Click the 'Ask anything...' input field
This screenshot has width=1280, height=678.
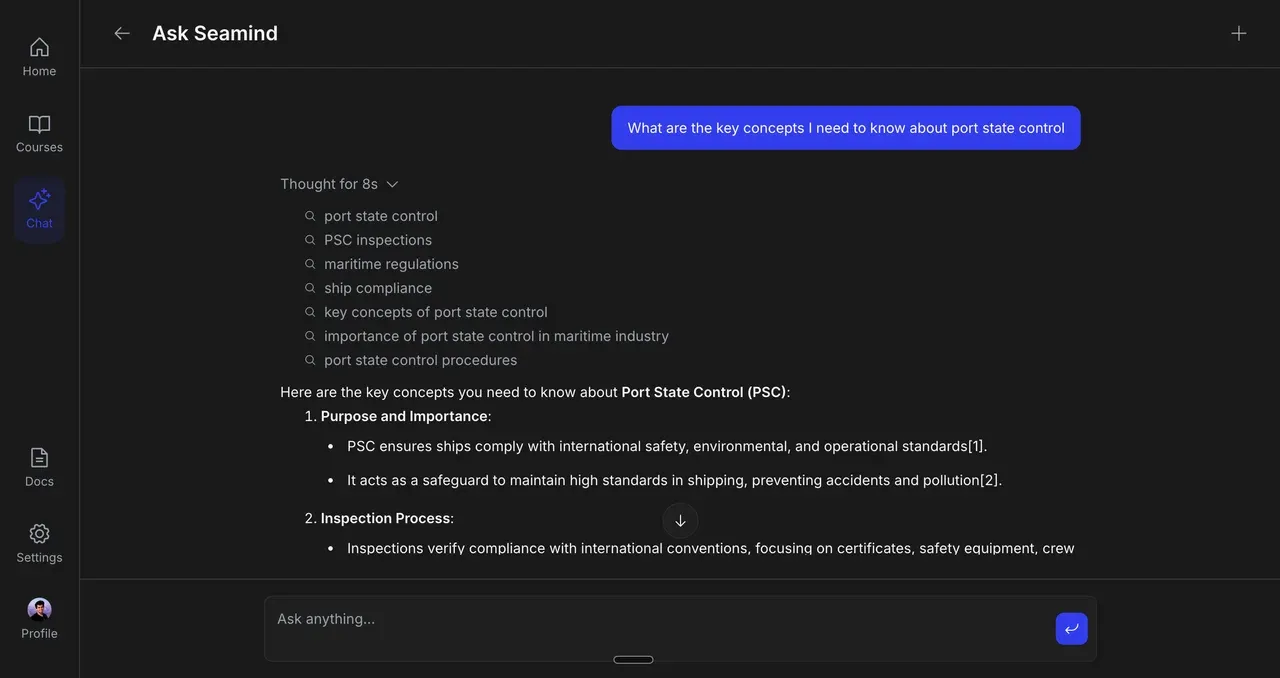click(660, 620)
